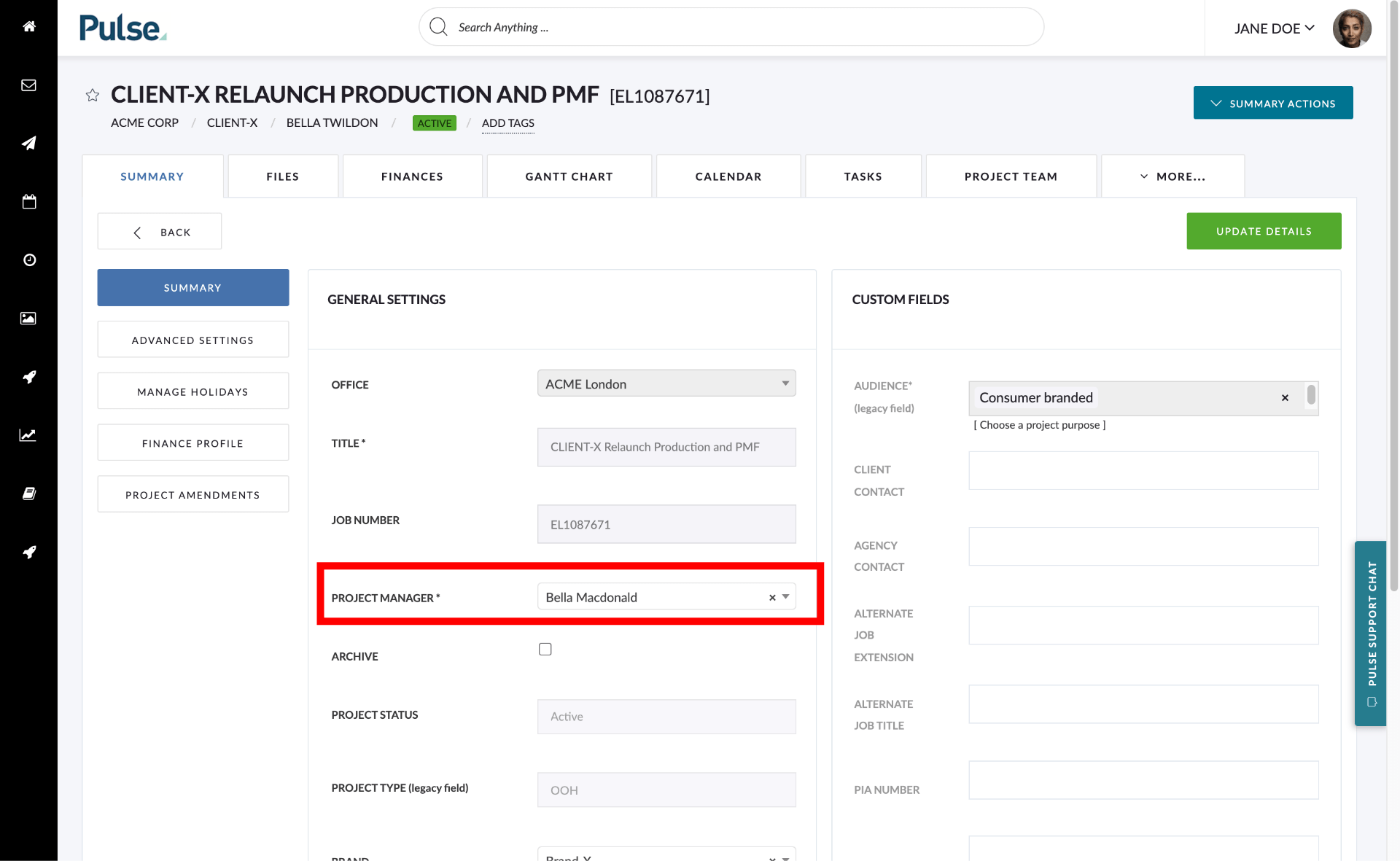
Task: Click into the Job Number field
Action: point(666,524)
